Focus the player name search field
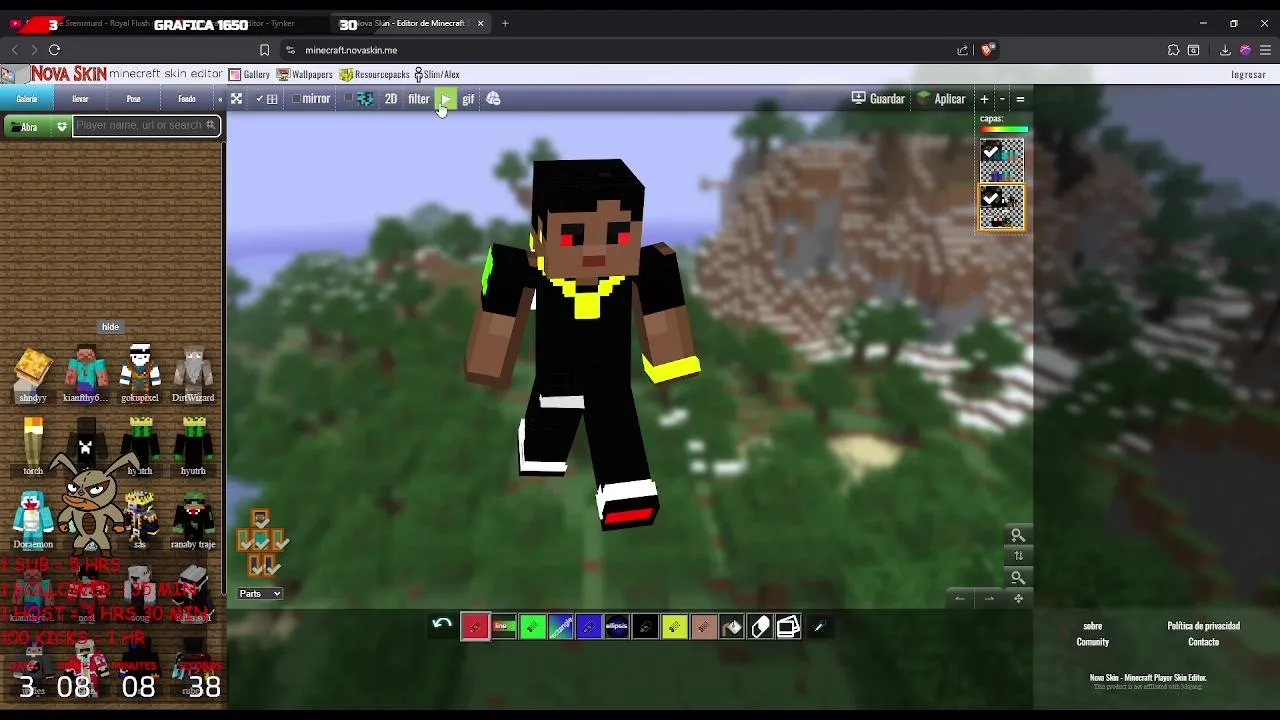Image resolution: width=1280 pixels, height=720 pixels. (x=146, y=126)
